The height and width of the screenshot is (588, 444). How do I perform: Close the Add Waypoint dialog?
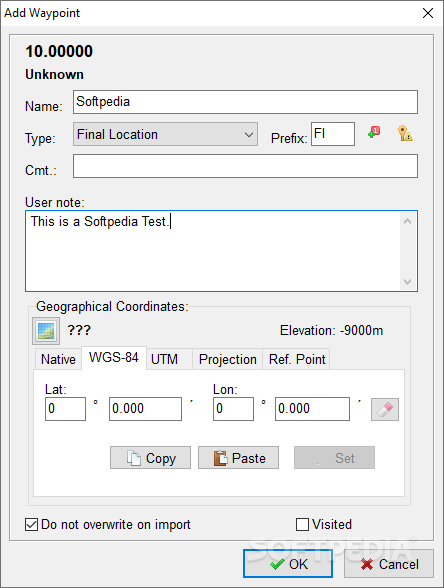(x=428, y=13)
